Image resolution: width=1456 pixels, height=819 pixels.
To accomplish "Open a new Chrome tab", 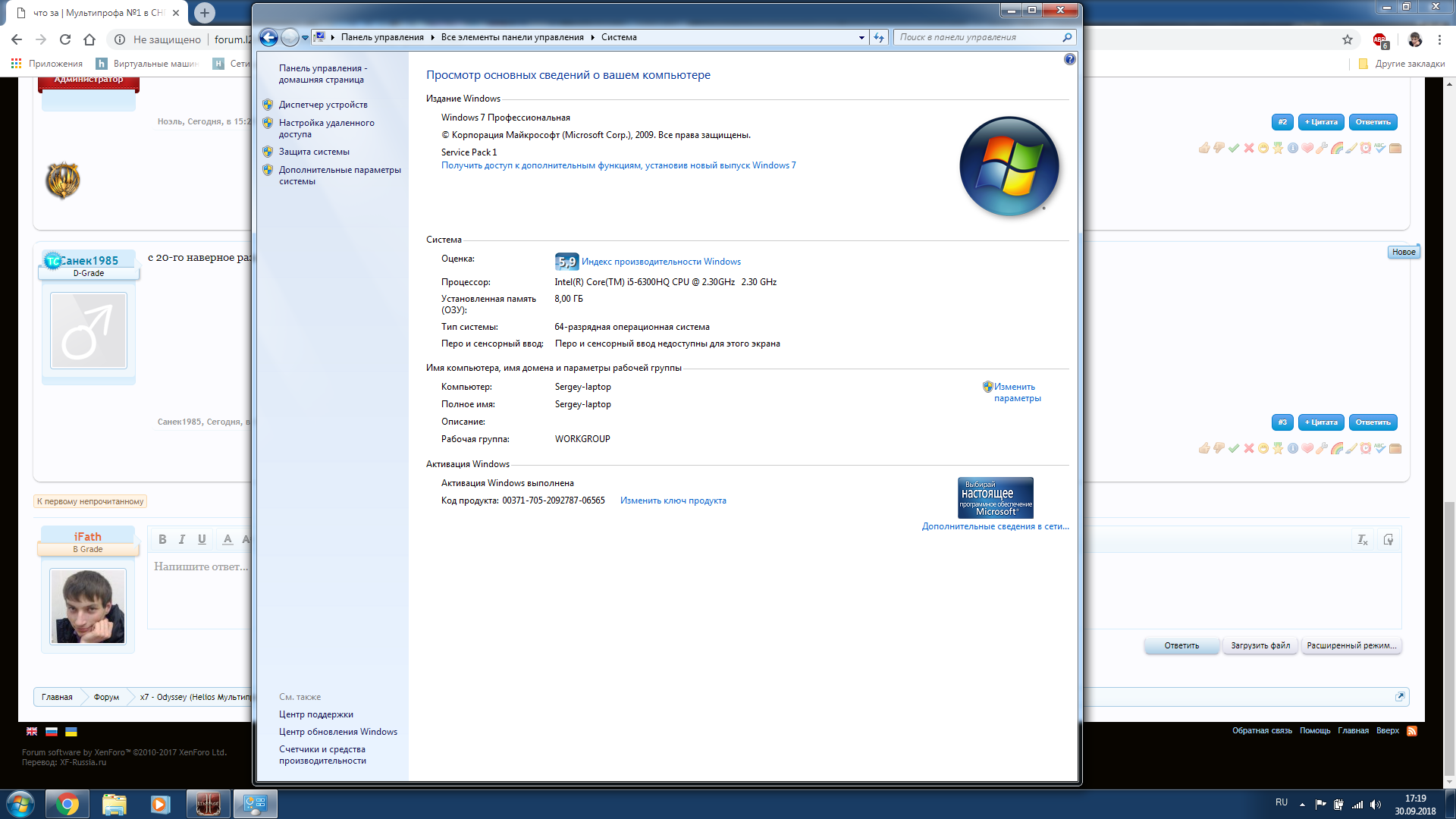I will click(204, 13).
